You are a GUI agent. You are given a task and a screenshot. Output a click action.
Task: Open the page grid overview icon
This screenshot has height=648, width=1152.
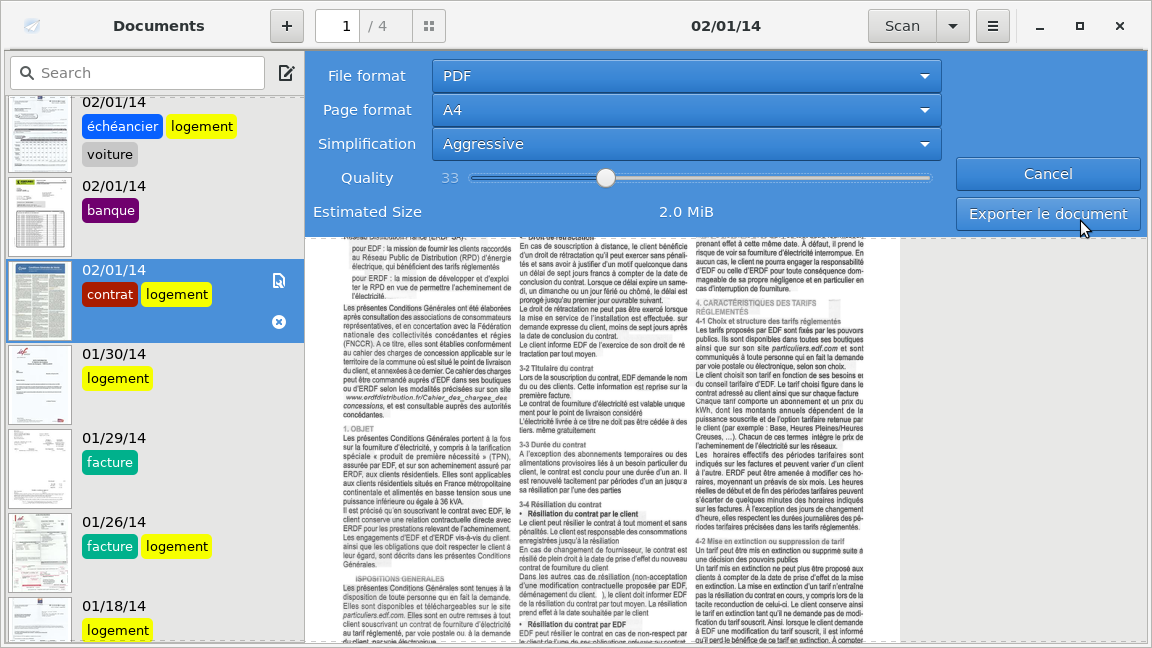429,26
